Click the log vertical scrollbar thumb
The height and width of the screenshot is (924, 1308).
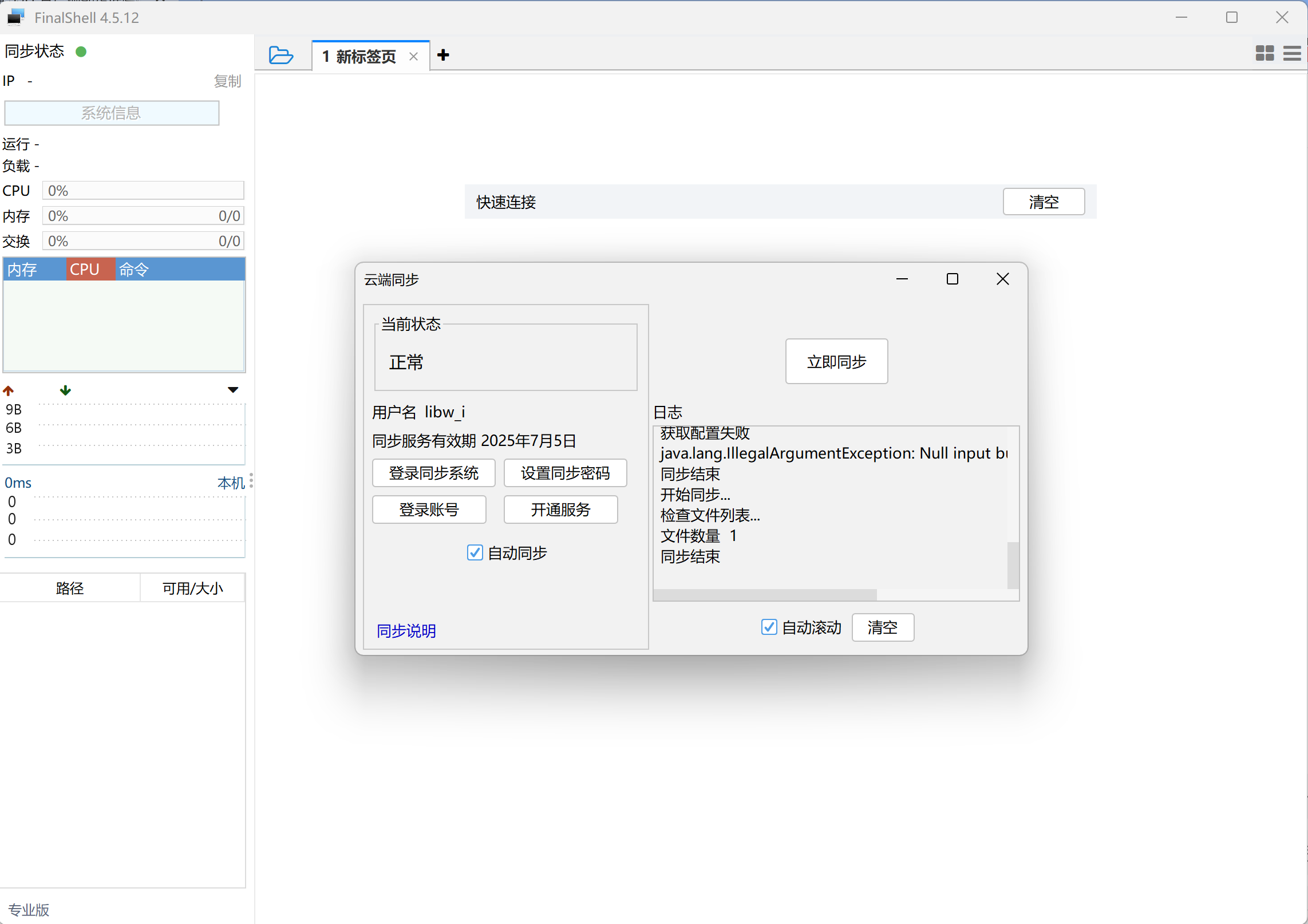[x=1013, y=565]
